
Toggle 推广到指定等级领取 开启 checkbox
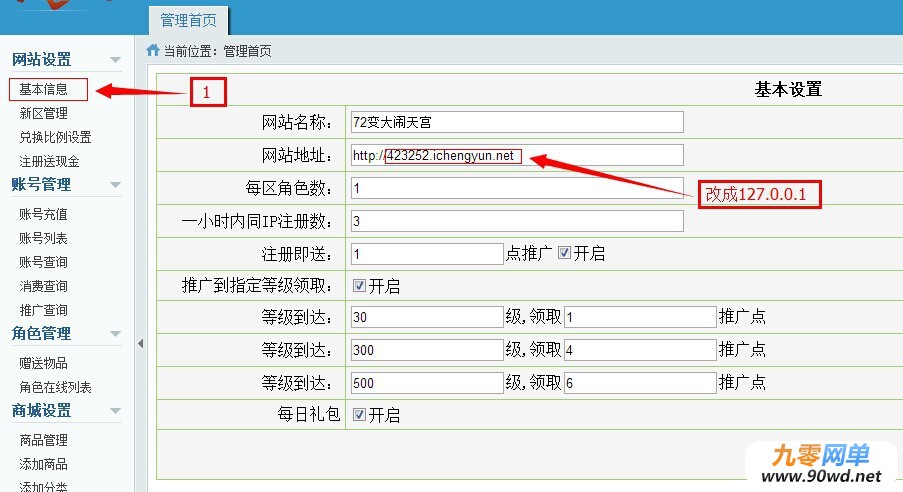(359, 286)
